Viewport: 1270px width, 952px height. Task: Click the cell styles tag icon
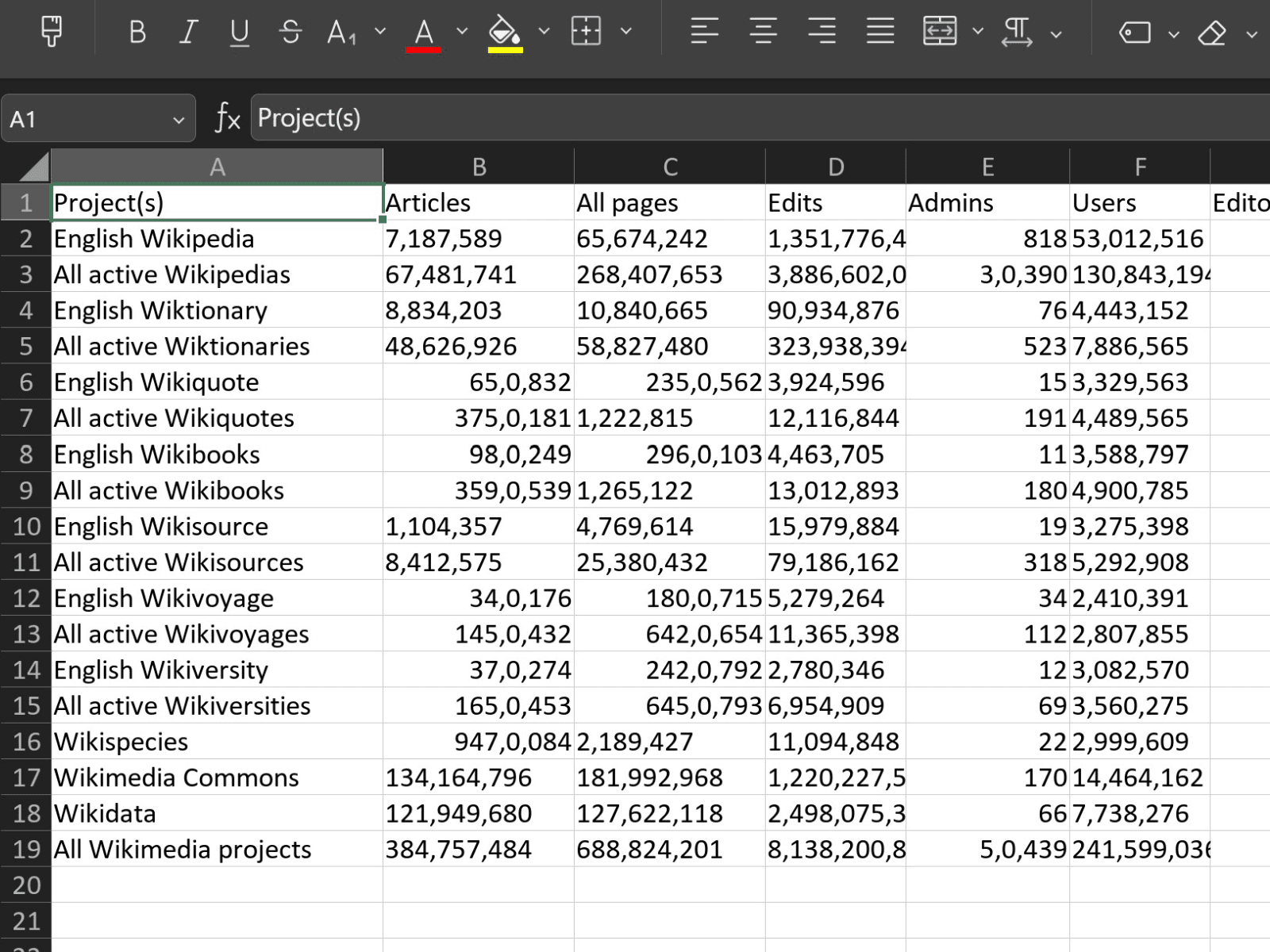pyautogui.click(x=1135, y=33)
